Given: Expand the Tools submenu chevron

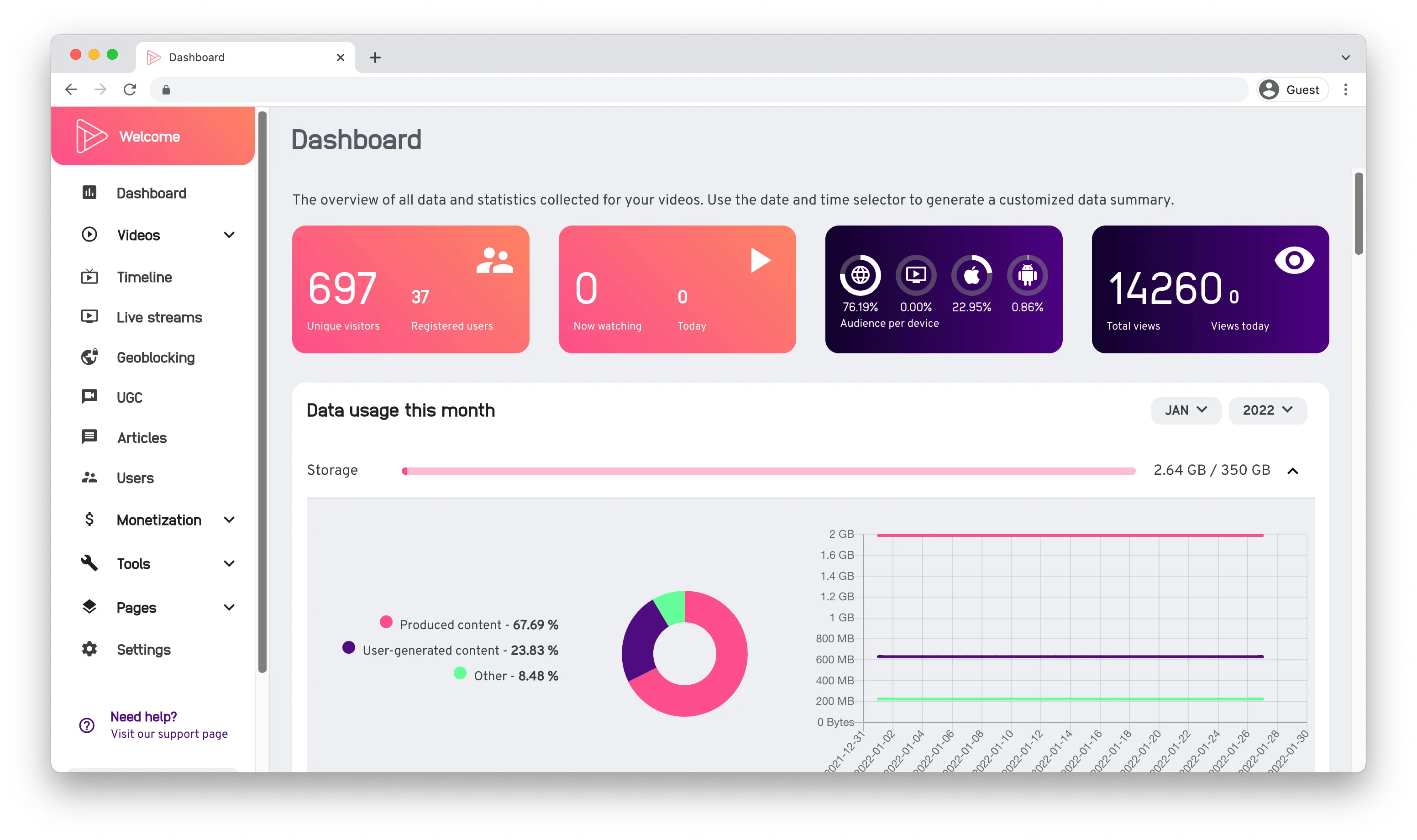Looking at the screenshot, I should point(229,563).
